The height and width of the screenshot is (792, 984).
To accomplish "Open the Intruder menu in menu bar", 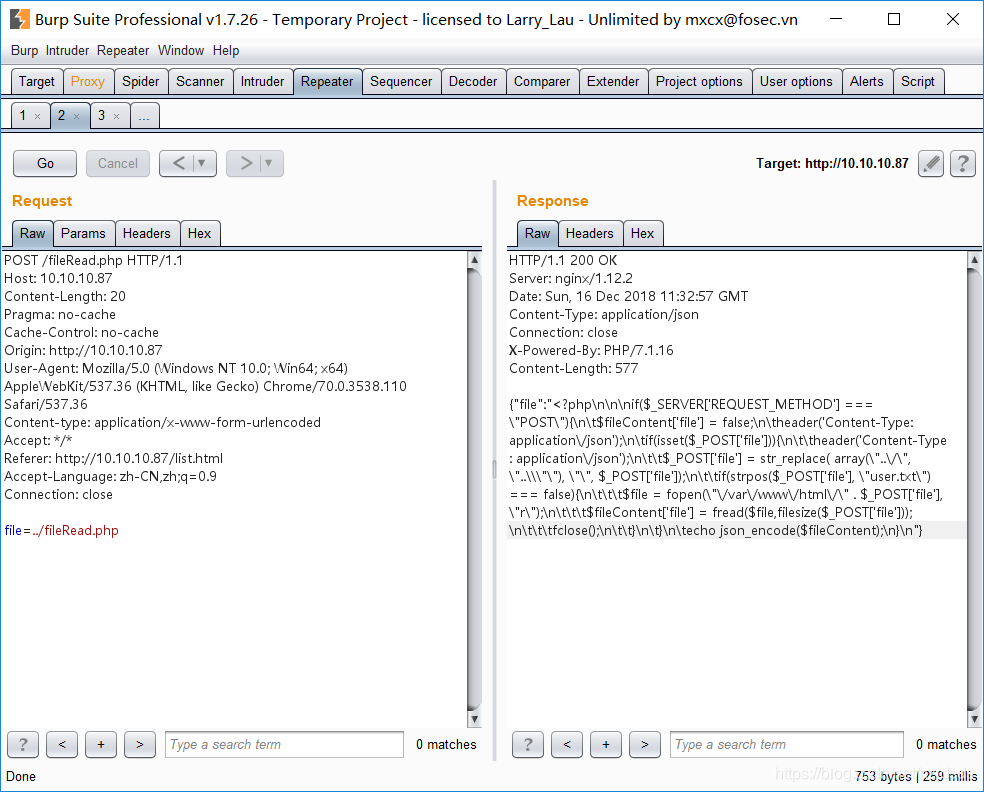I will point(67,51).
